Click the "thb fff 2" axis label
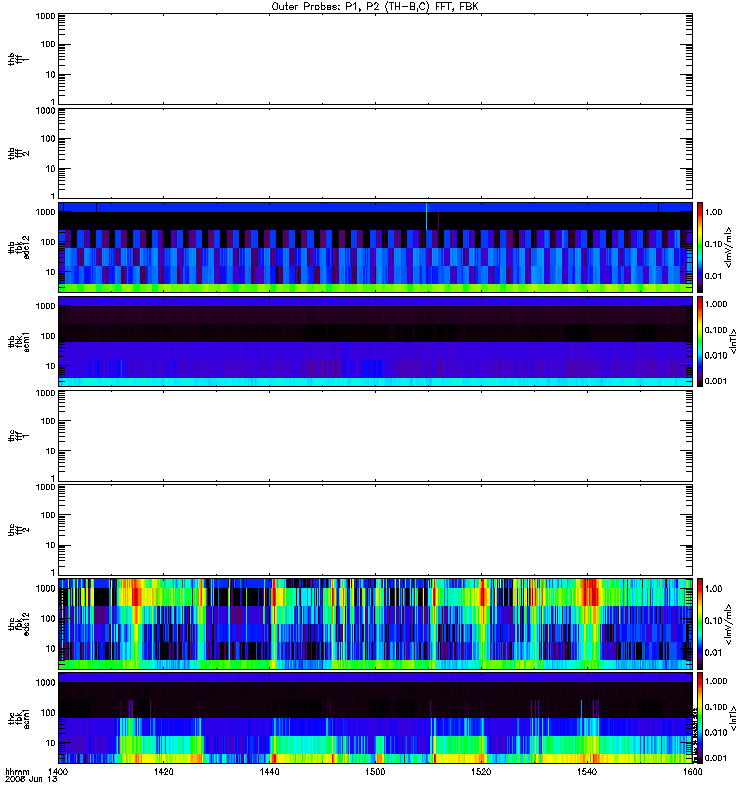This screenshot has height=800, width=750. [x=18, y=154]
